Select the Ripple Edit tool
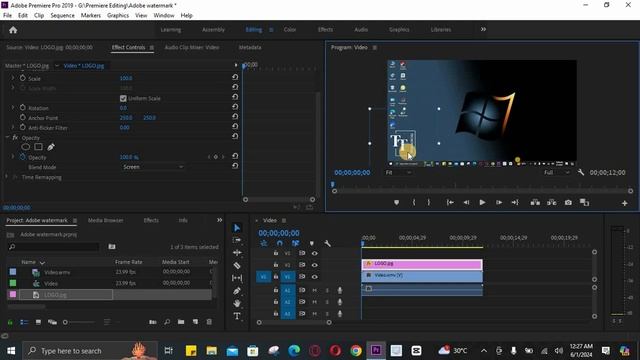The height and width of the screenshot is (360, 640). 237,253
